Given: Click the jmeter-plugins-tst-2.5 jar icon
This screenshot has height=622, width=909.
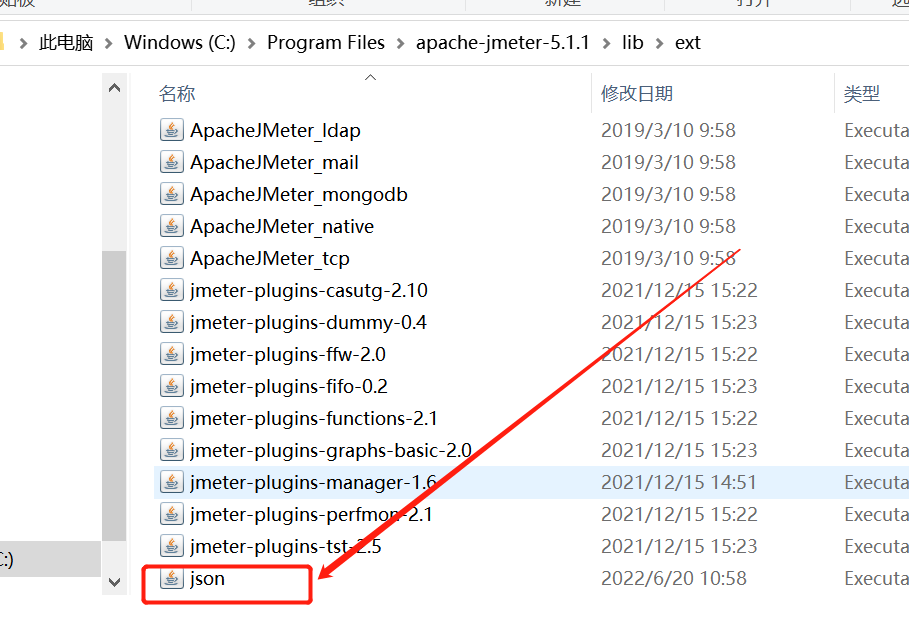Looking at the screenshot, I should click(x=172, y=546).
